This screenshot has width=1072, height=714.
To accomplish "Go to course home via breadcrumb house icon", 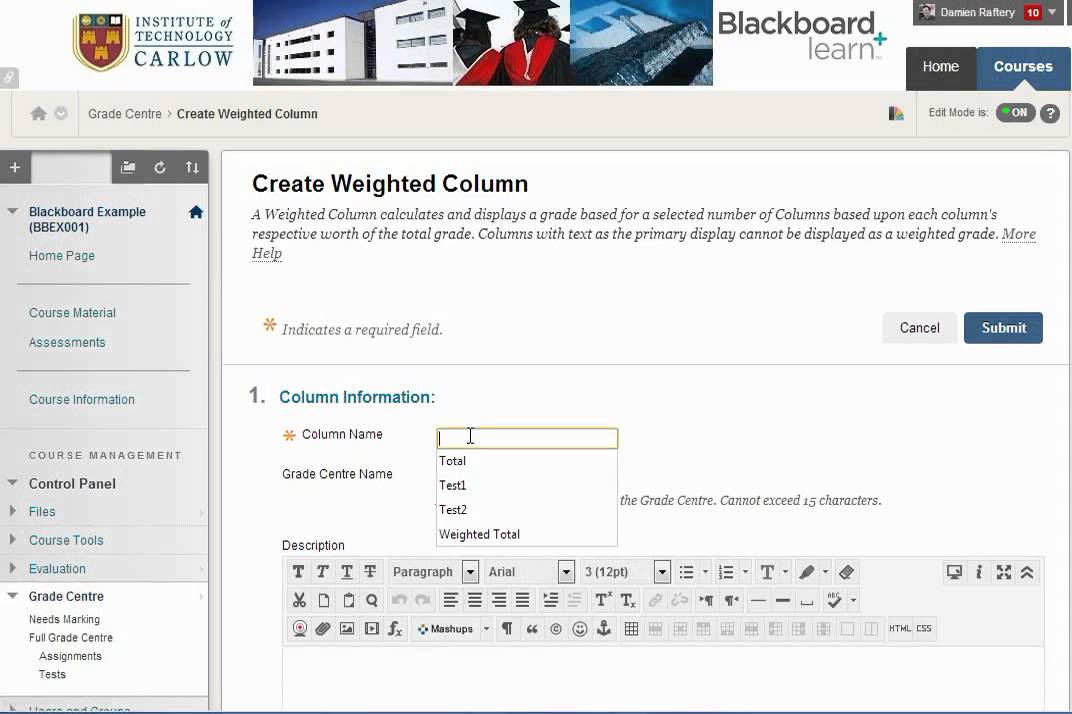I will tap(39, 114).
